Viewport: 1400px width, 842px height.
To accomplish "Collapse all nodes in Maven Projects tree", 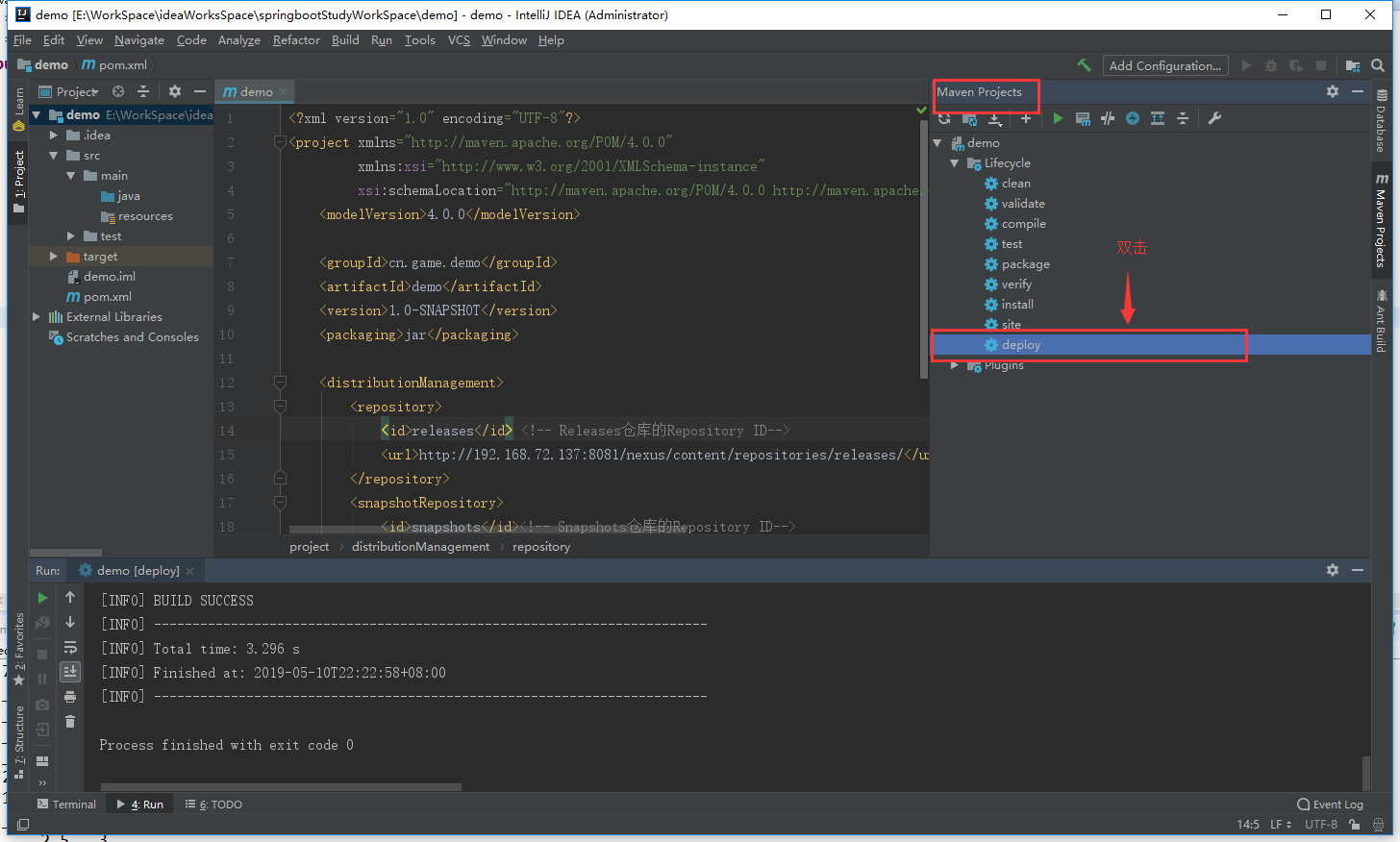I will pos(1183,118).
